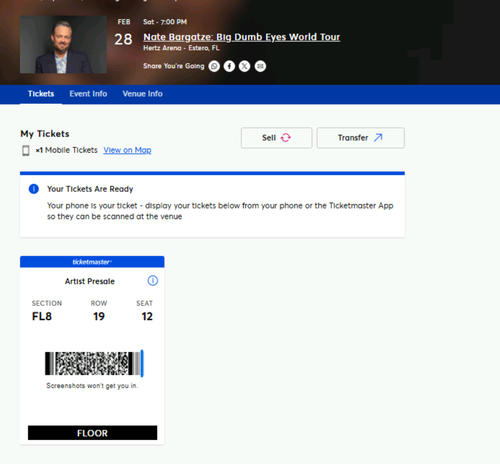Click the FLOOR label on ticket
Screen dimensions: 500x464
pos(92,433)
